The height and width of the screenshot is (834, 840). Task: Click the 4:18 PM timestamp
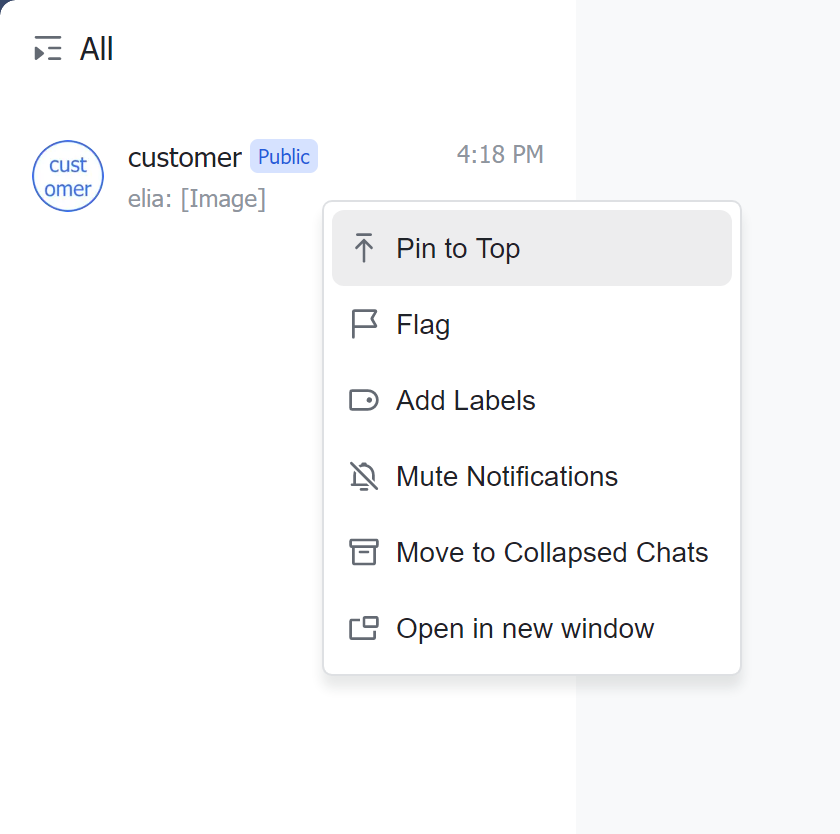tap(500, 154)
